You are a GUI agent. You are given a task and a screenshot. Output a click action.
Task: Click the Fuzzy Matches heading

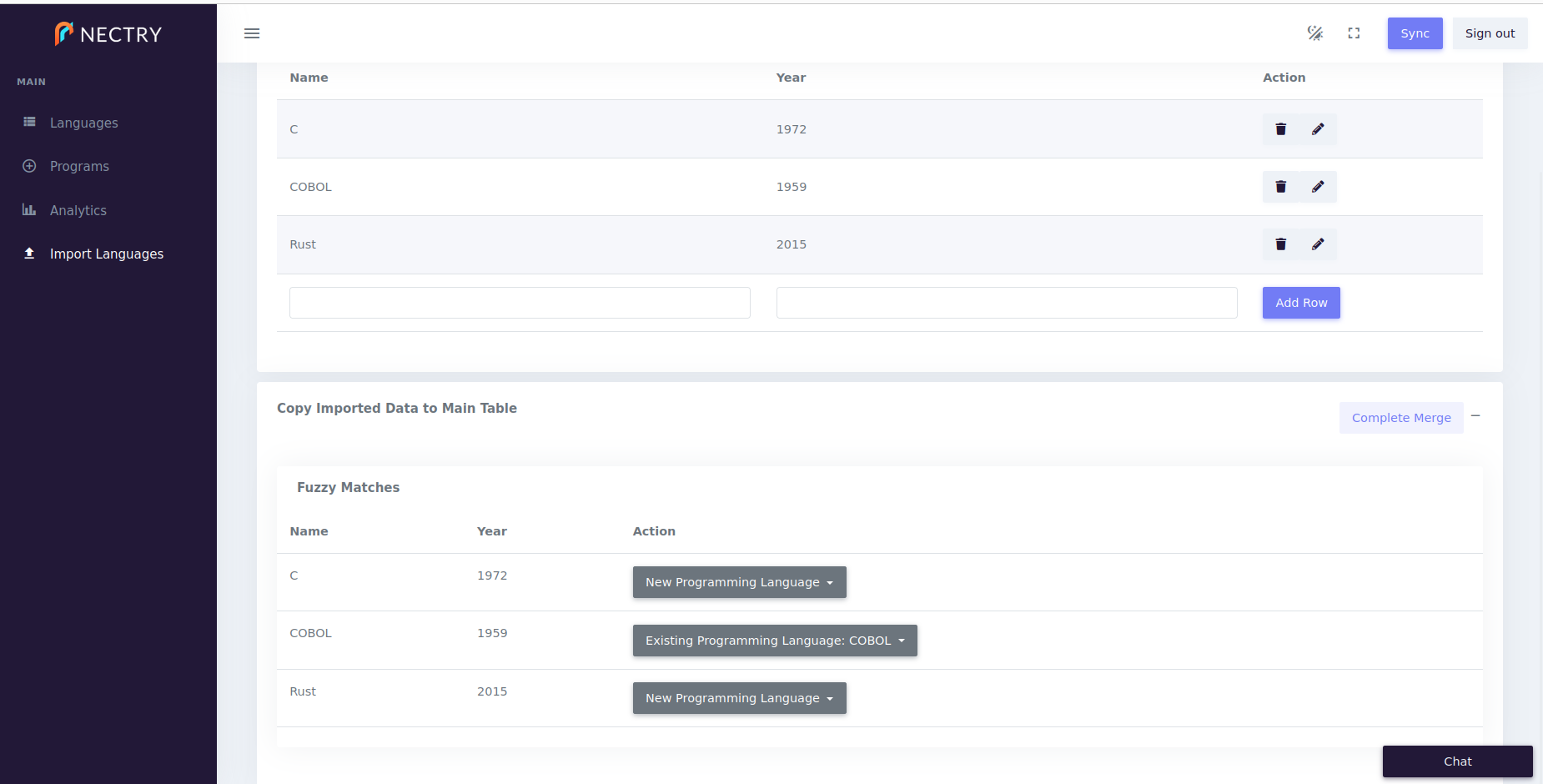point(348,487)
